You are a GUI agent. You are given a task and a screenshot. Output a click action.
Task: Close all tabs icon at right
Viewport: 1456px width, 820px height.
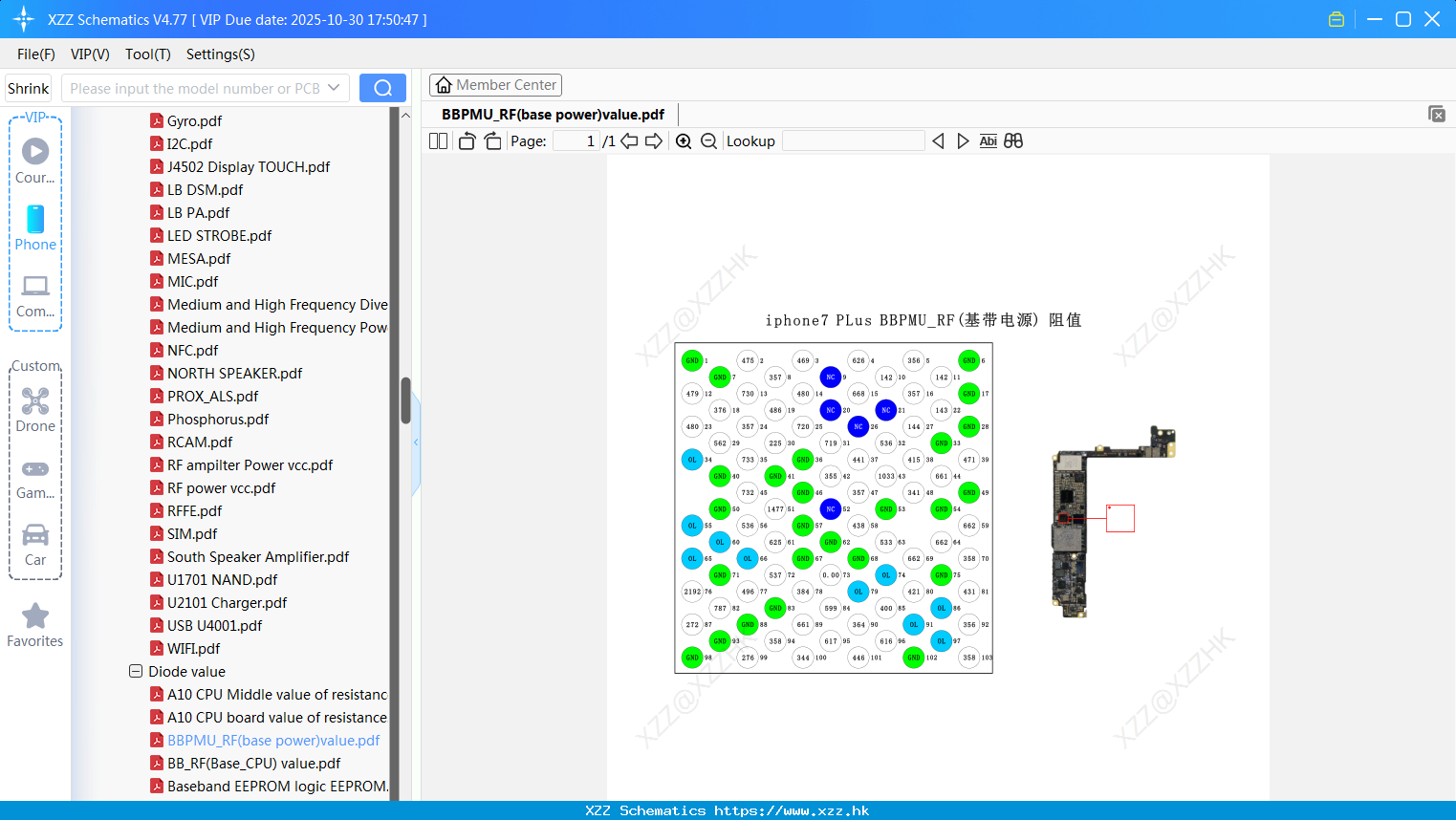pyautogui.click(x=1436, y=114)
